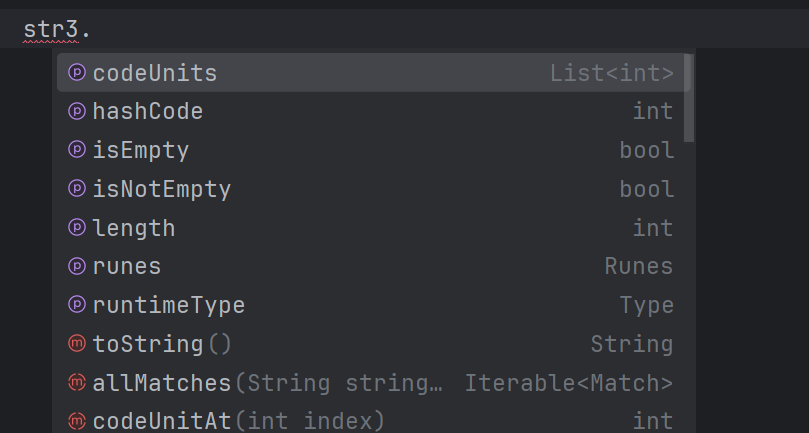This screenshot has width=809, height=433.
Task: Click the property icon beside codeUnits
Action: pos(77,73)
